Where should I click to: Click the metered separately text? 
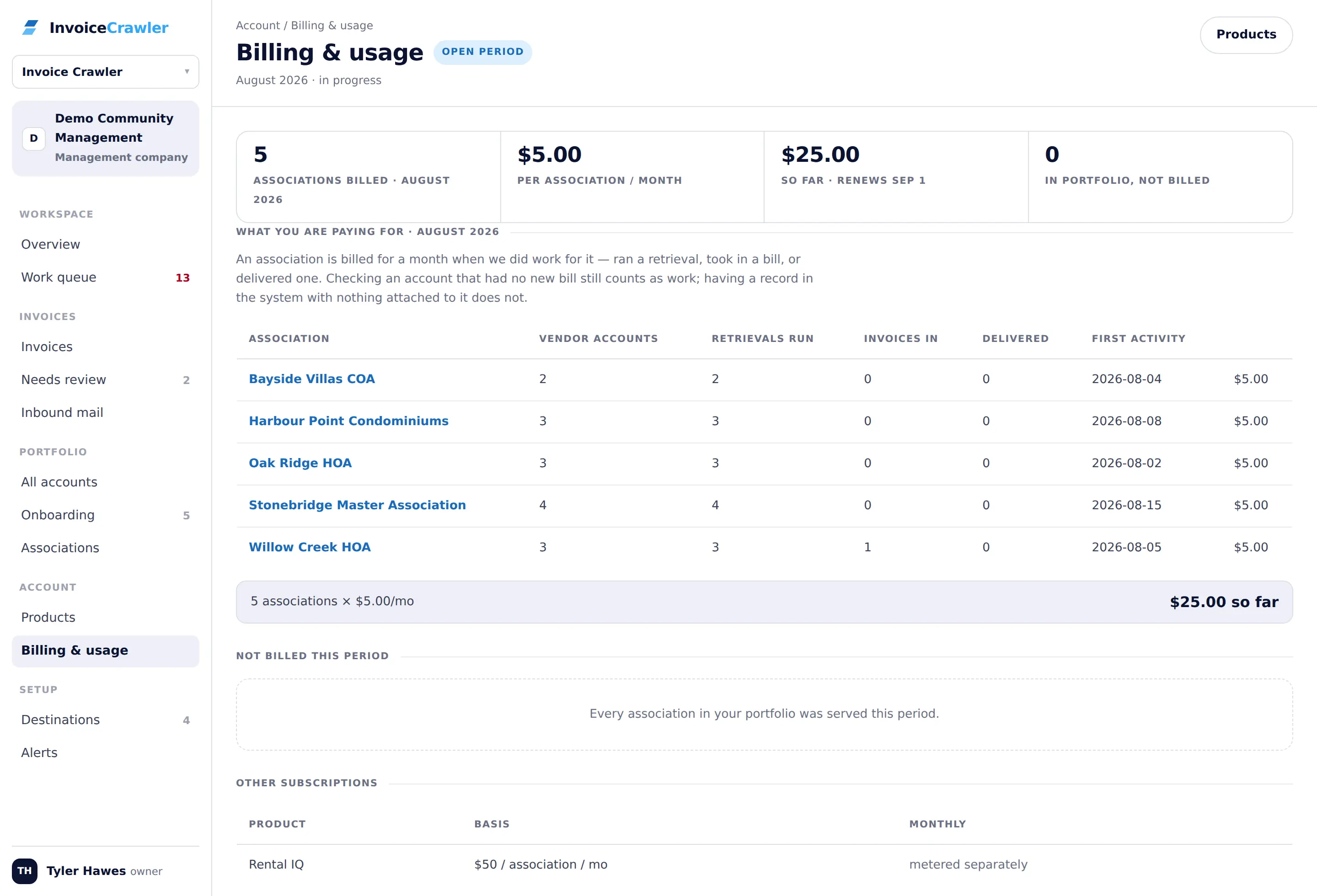pyautogui.click(x=968, y=864)
